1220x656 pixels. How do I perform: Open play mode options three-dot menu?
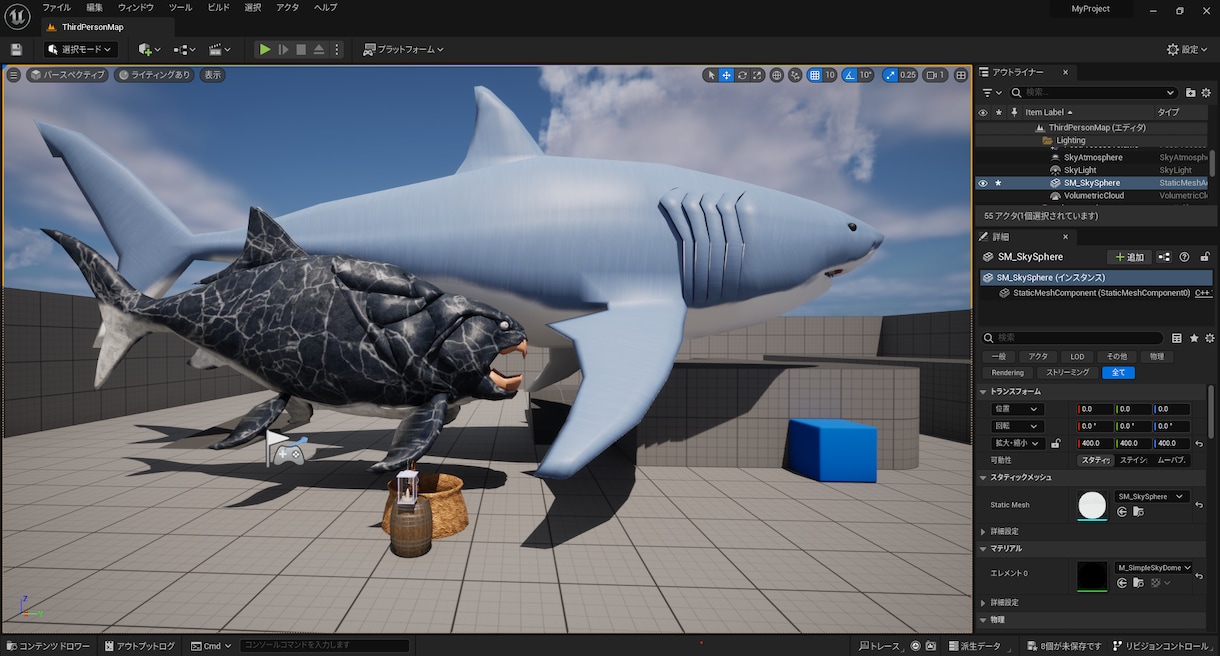337,49
